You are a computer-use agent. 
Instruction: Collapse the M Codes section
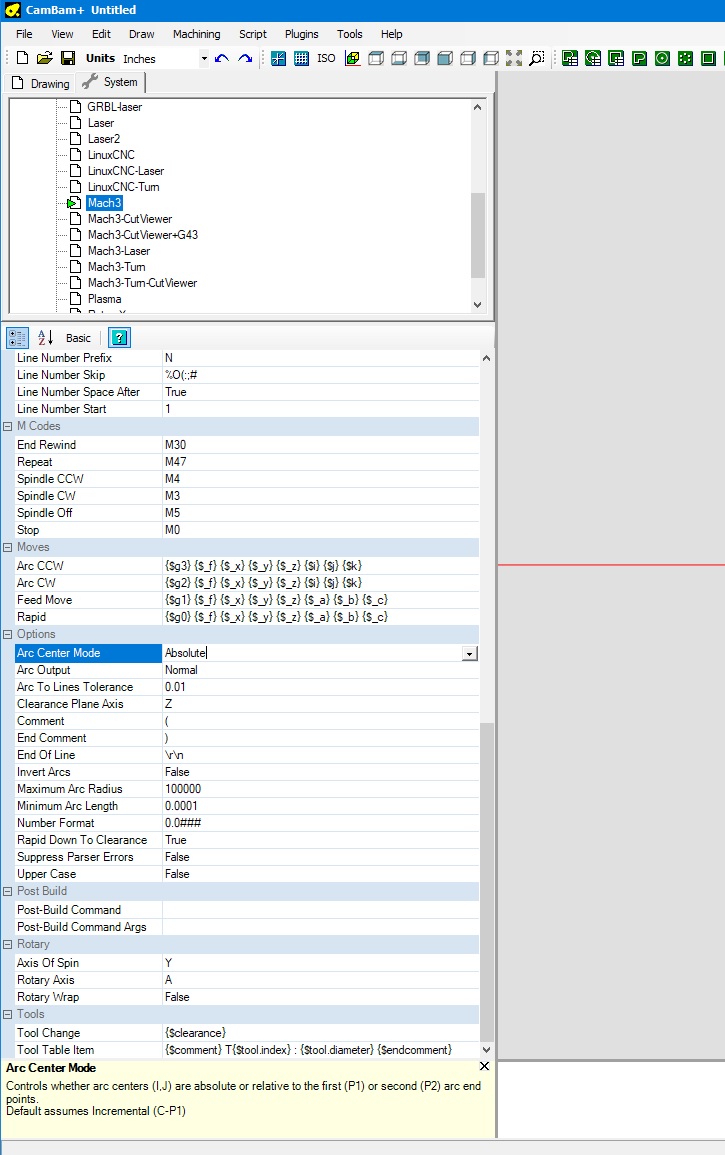[7, 426]
